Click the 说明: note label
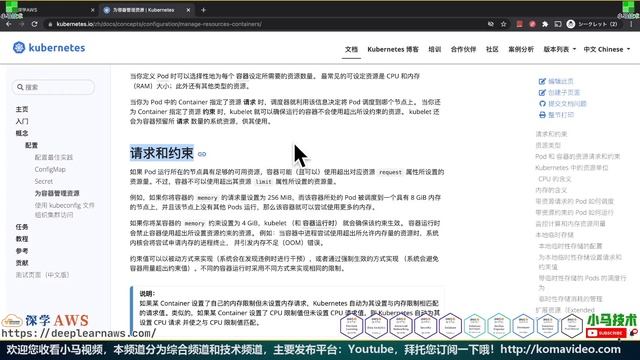The height and width of the screenshot is (360, 640). tap(147, 293)
